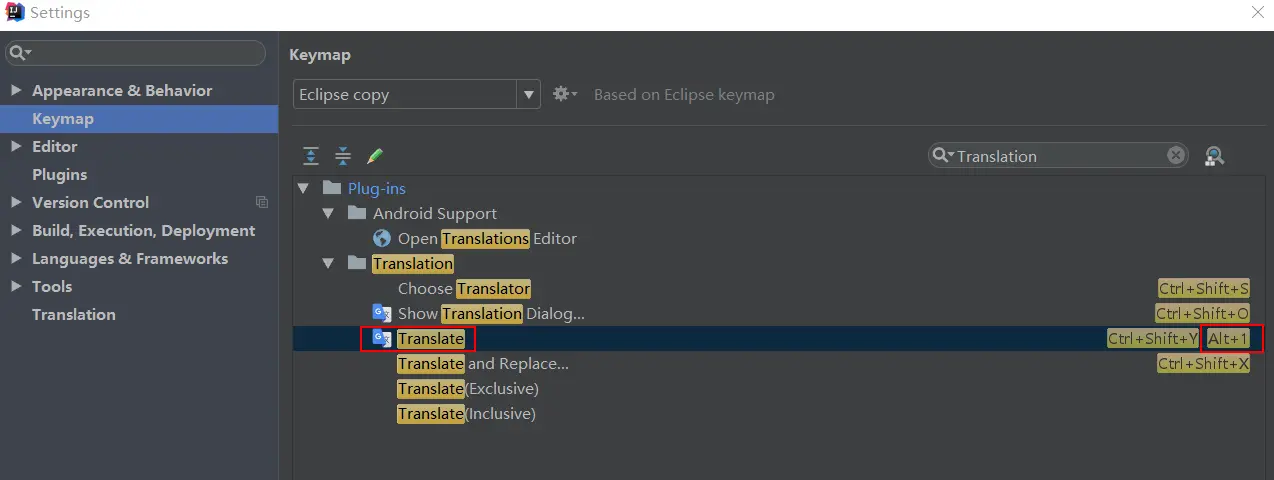The image size is (1274, 480).
Task: Expand the Editor settings section
Action: pos(16,146)
